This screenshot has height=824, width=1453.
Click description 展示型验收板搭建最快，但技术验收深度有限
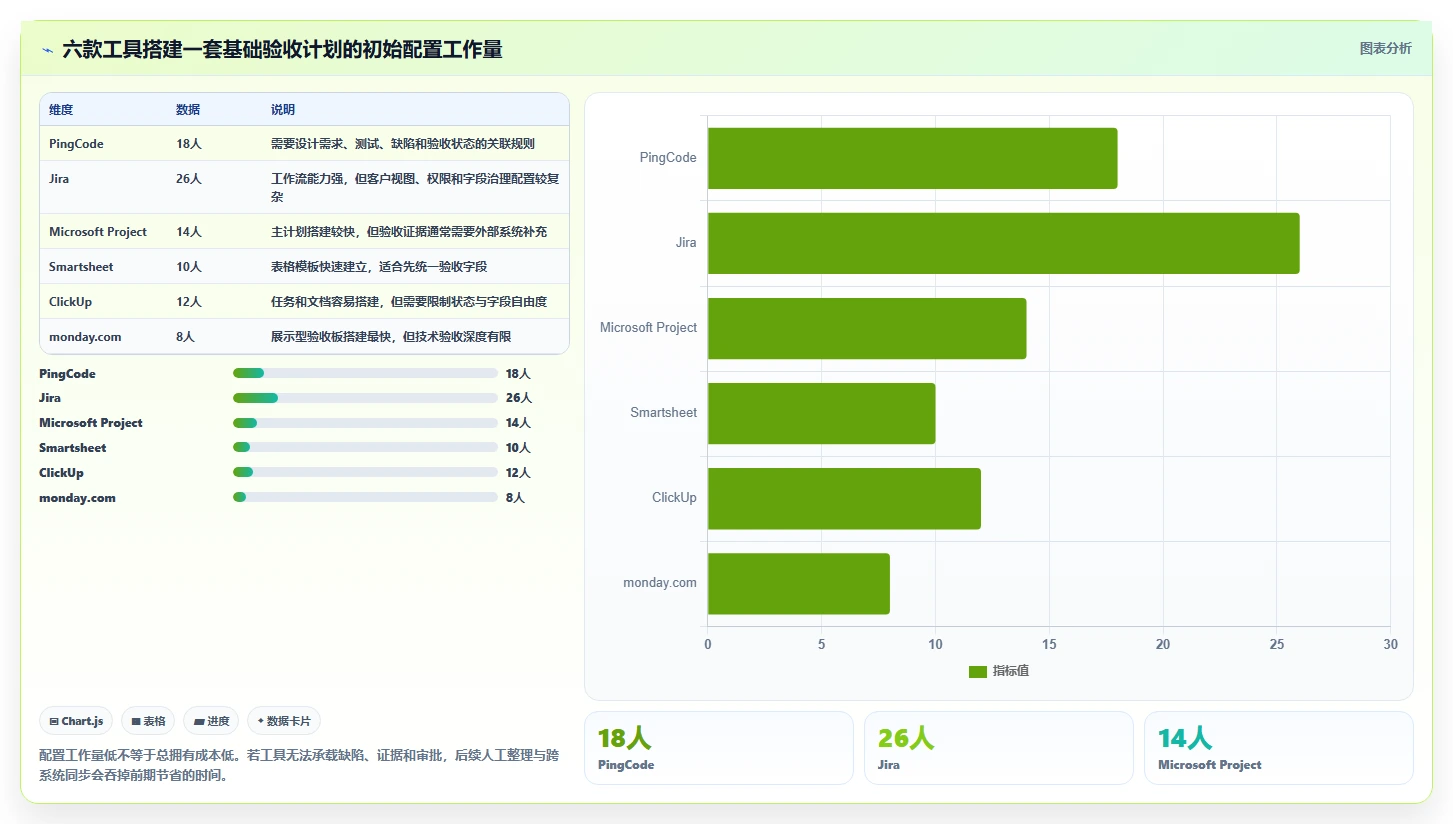tap(391, 337)
